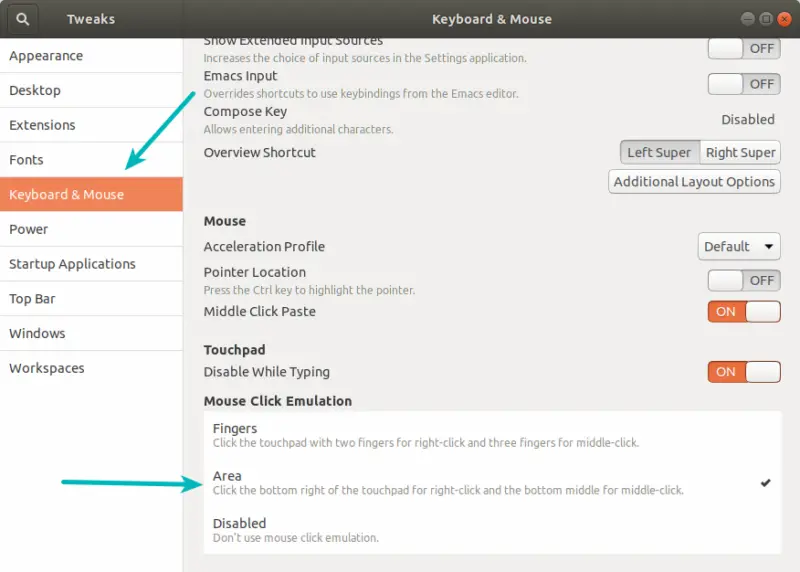Close the Tweaks window

pyautogui.click(x=784, y=19)
